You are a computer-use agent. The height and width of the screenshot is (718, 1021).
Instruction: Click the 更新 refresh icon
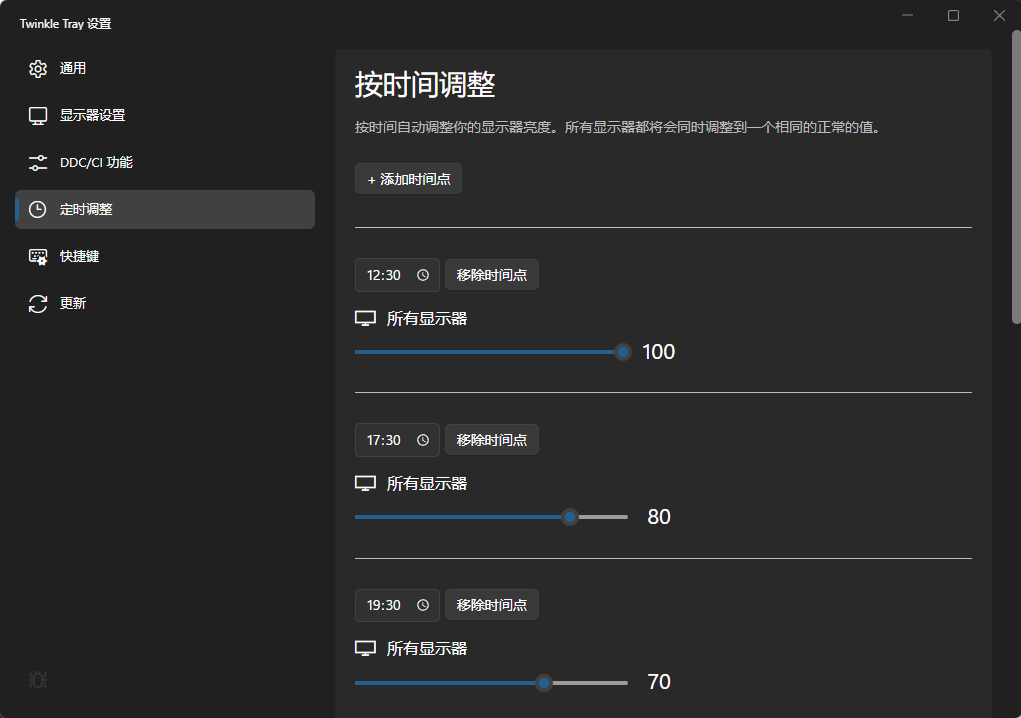[x=38, y=303]
